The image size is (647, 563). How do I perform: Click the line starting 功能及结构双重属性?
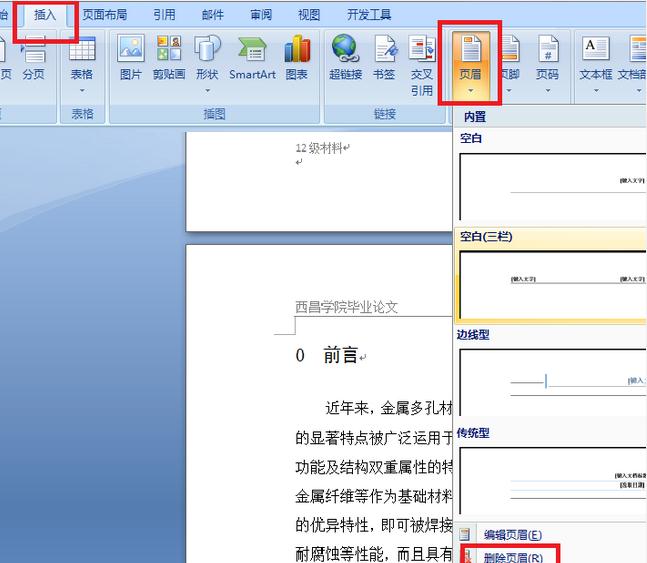373,467
